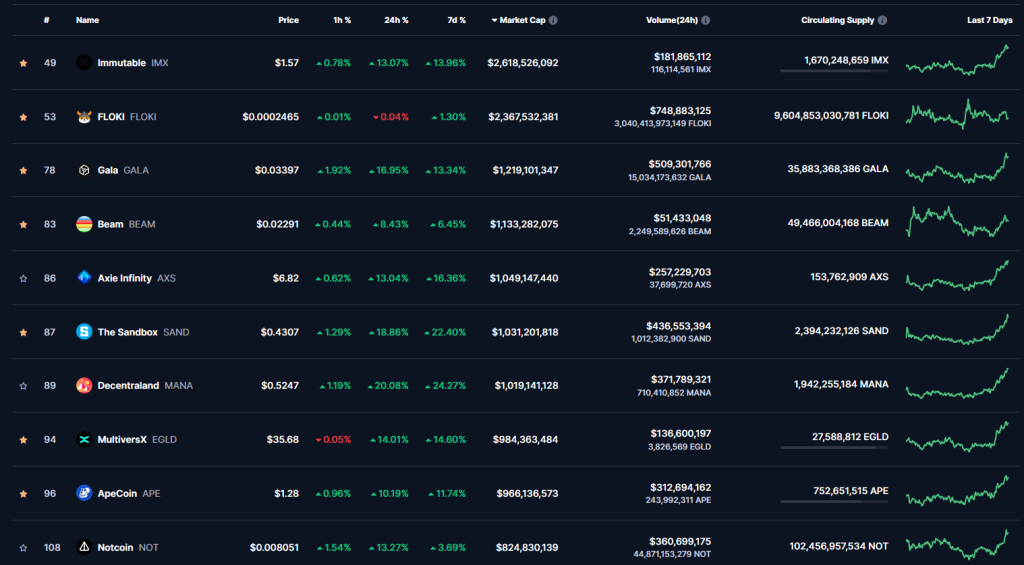1024x565 pixels.
Task: Sort by Circulating Supply header
Action: point(838,20)
